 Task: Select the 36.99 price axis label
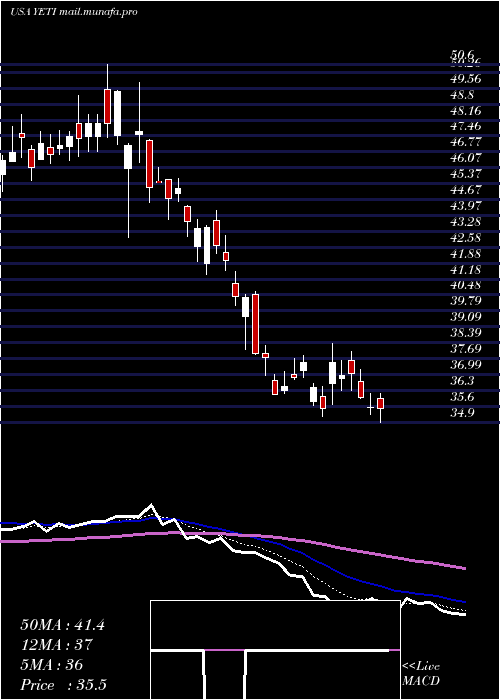(x=466, y=365)
